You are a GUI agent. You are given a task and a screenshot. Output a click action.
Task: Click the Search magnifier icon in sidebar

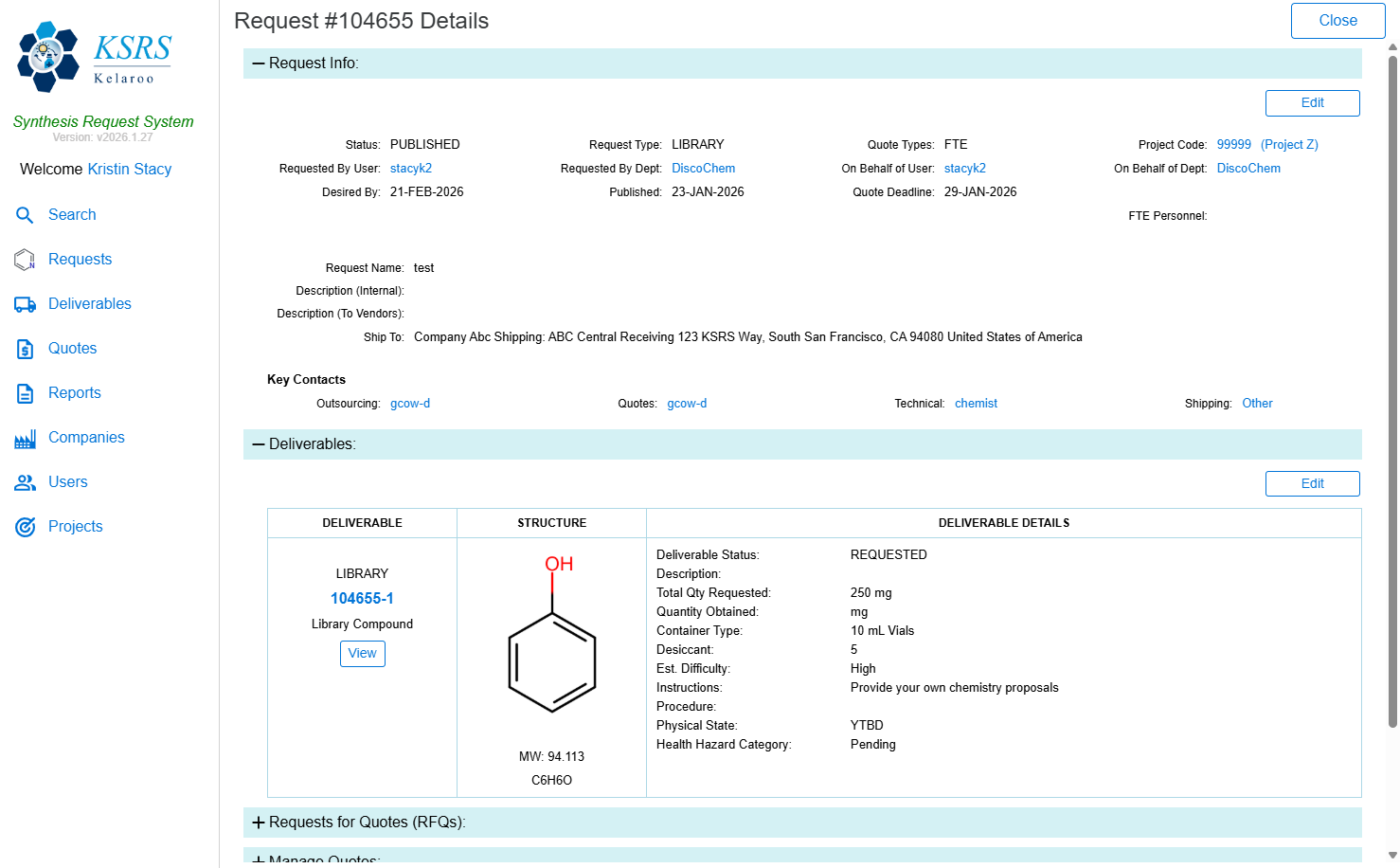[x=25, y=215]
